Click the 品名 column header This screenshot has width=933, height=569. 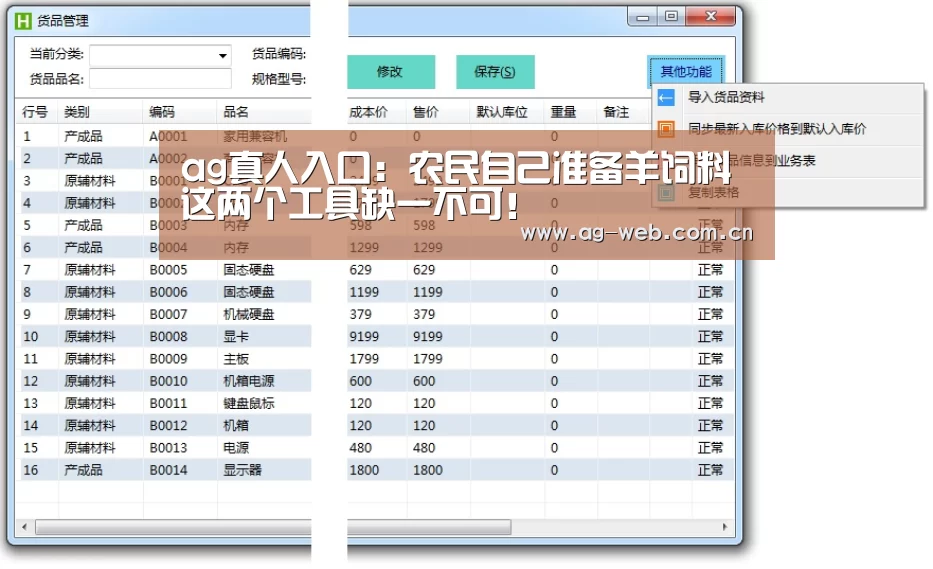pyautogui.click(x=236, y=112)
